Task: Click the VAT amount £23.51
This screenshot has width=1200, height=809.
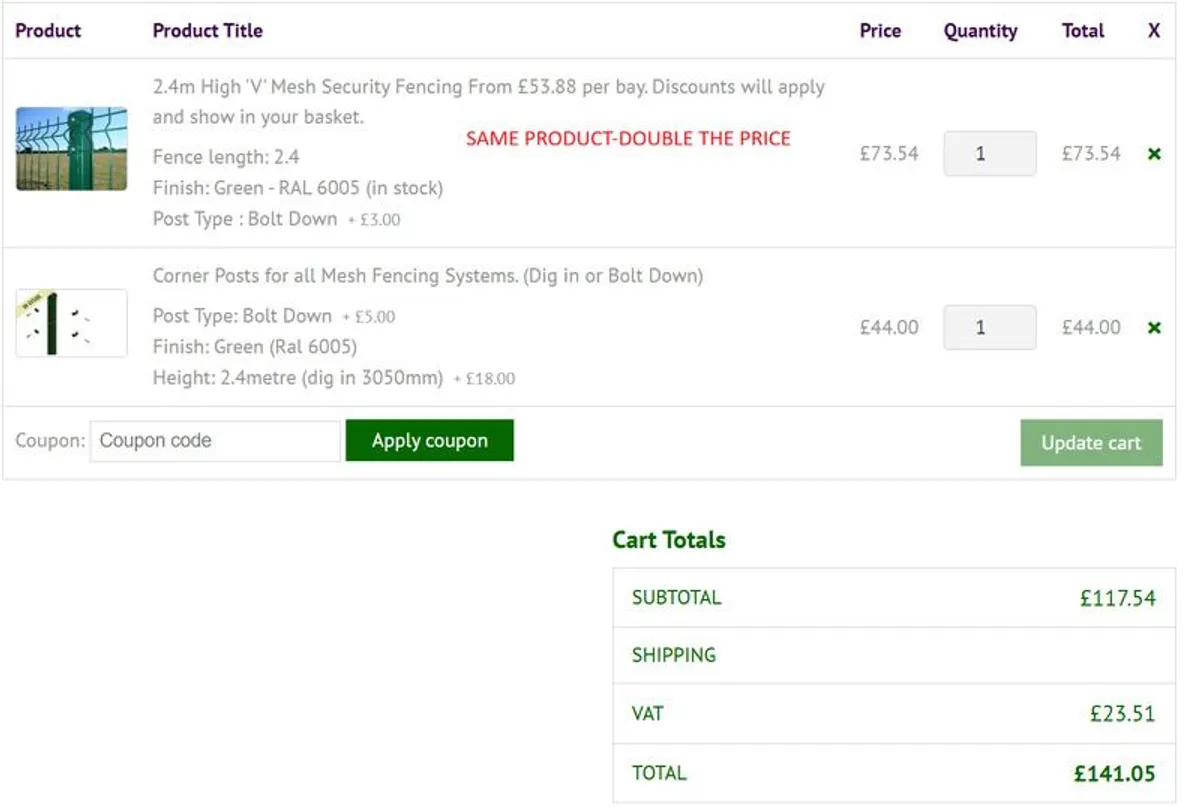Action: (1122, 714)
